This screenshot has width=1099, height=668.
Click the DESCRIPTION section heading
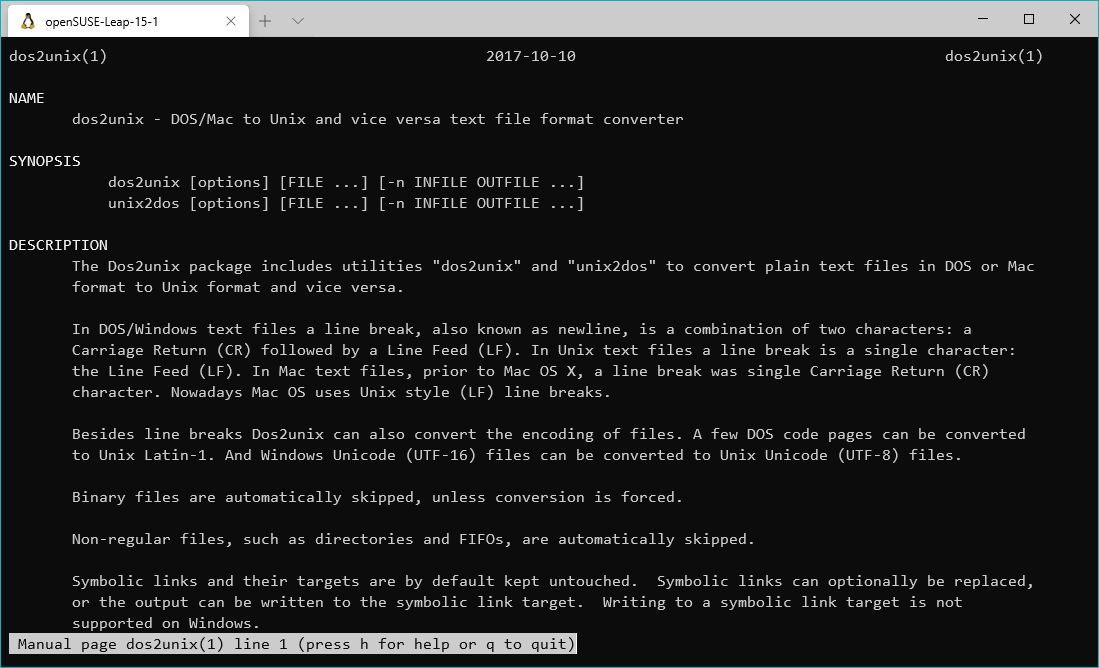click(x=58, y=245)
